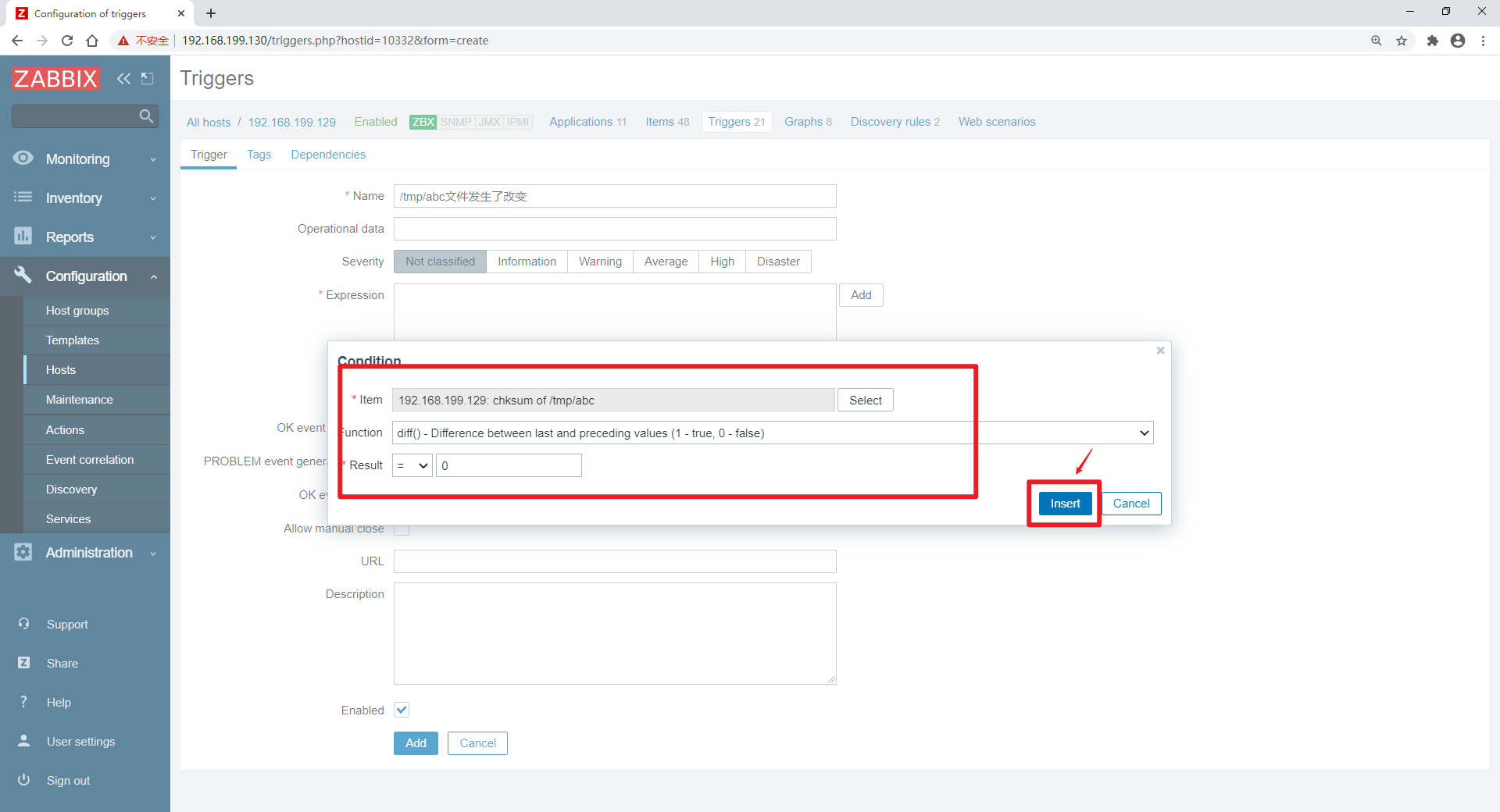Click the User settings person icon
The height and width of the screenshot is (812, 1500).
23,741
